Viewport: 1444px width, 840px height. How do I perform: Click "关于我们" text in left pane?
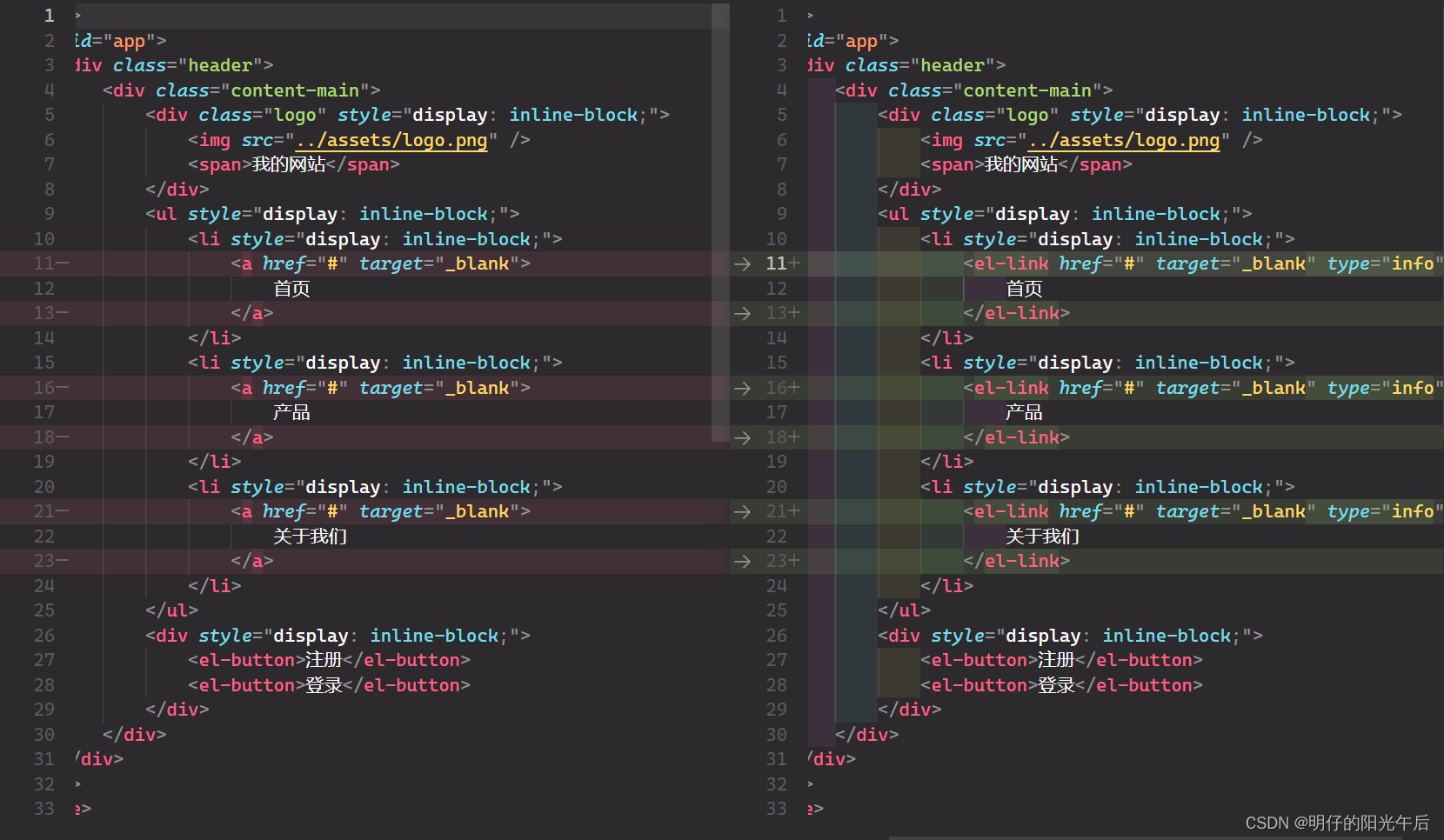pos(311,537)
